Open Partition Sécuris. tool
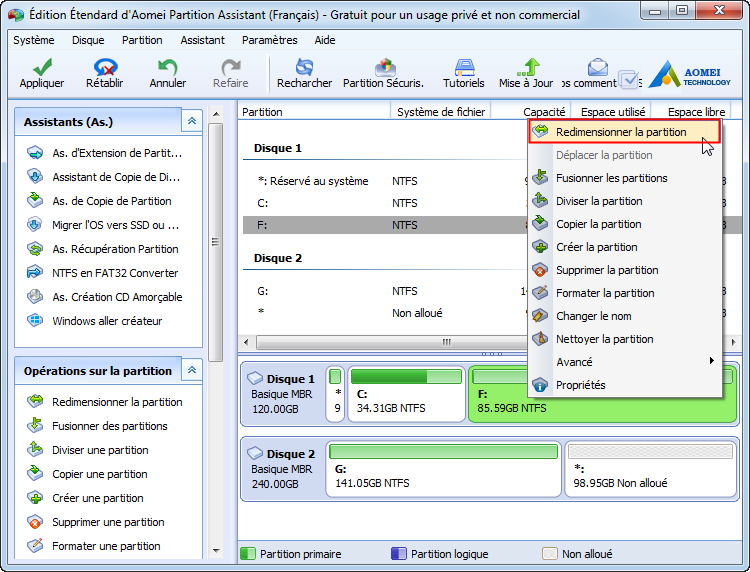This screenshot has width=750, height=572. (383, 73)
